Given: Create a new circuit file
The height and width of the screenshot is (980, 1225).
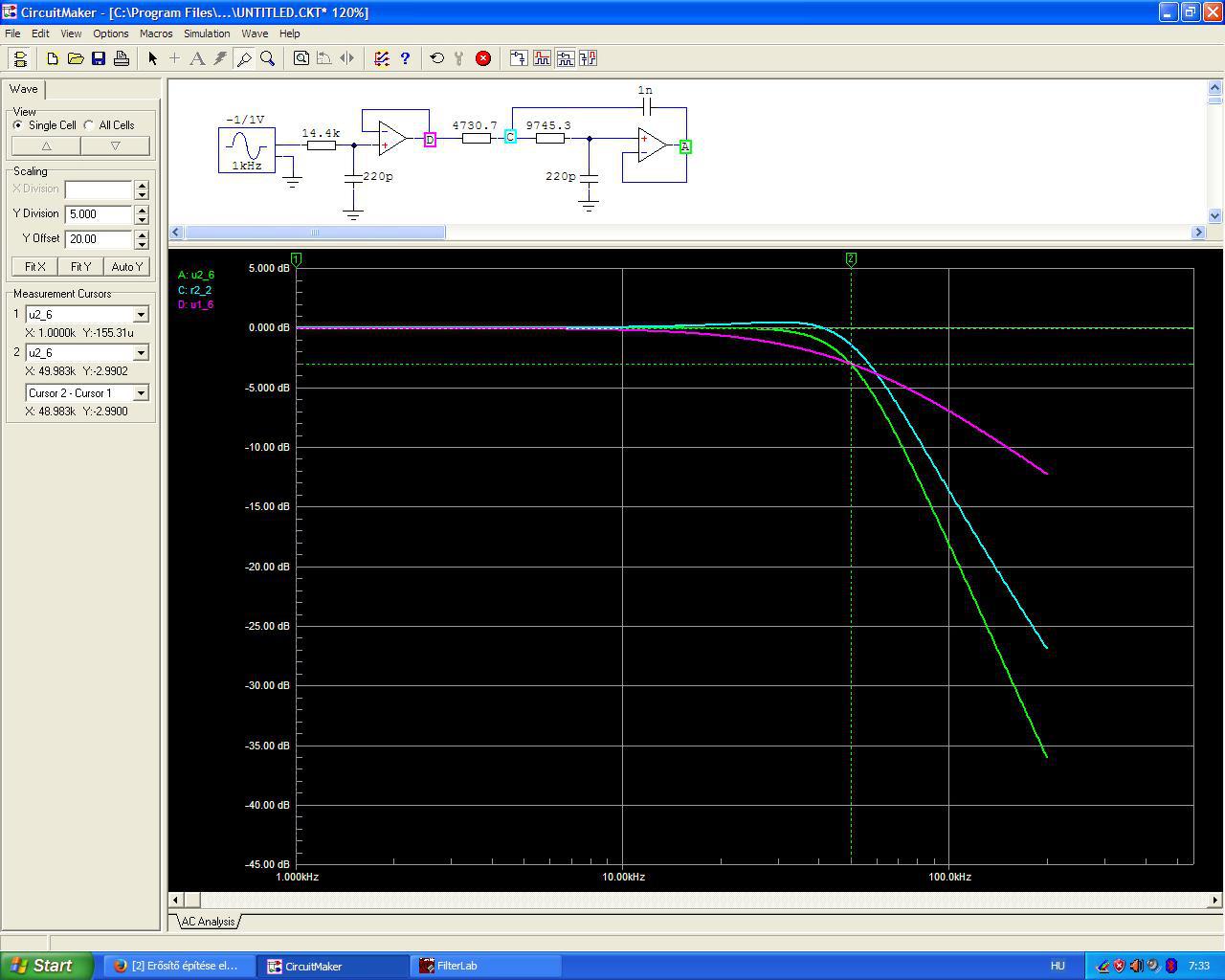Looking at the screenshot, I should click(53, 58).
